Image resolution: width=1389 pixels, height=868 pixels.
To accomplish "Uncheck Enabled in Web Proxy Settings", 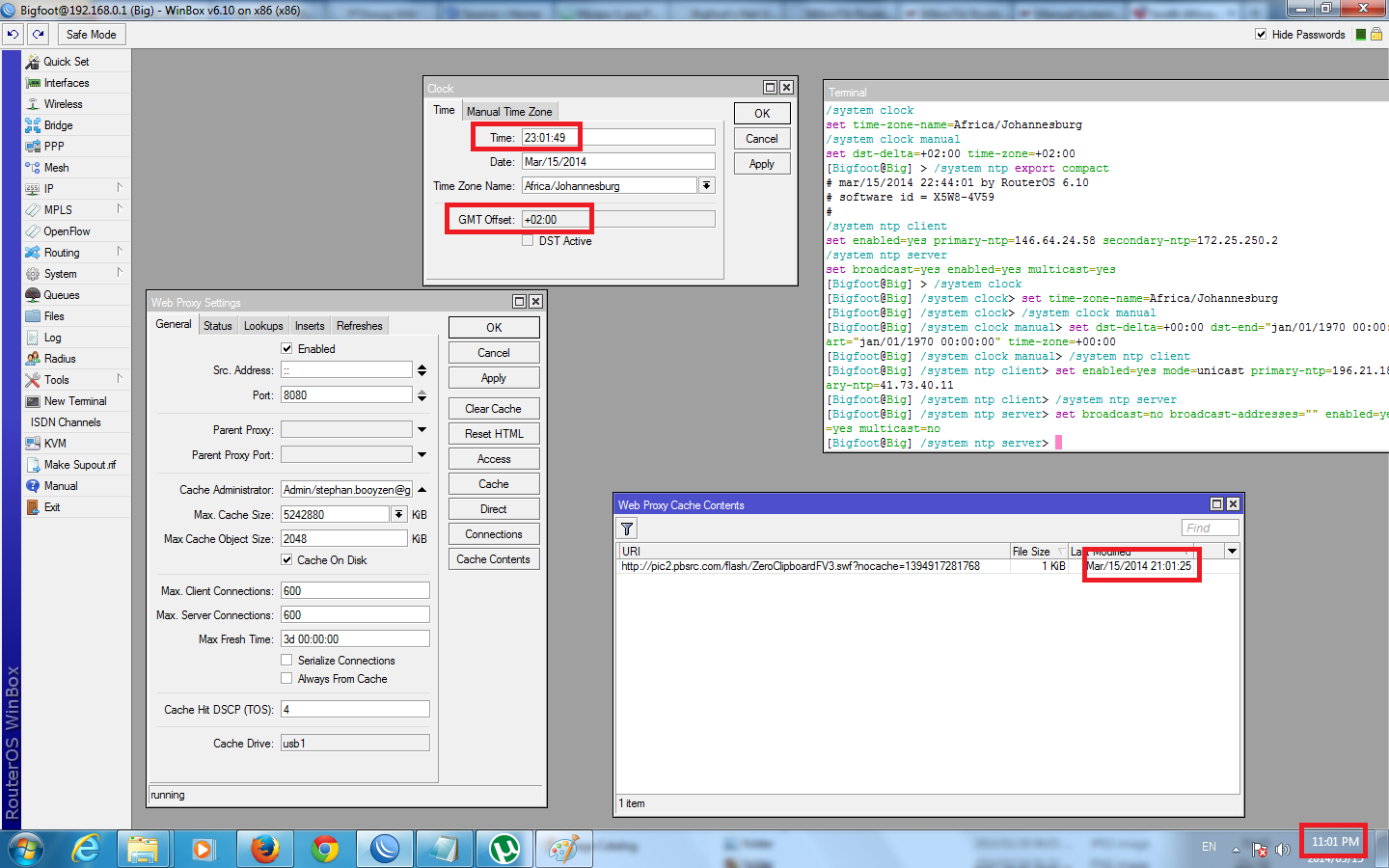I will tap(285, 348).
